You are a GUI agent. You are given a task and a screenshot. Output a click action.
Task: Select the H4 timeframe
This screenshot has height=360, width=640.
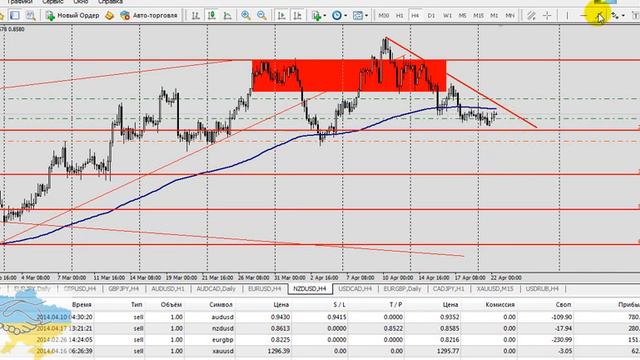[x=415, y=16]
